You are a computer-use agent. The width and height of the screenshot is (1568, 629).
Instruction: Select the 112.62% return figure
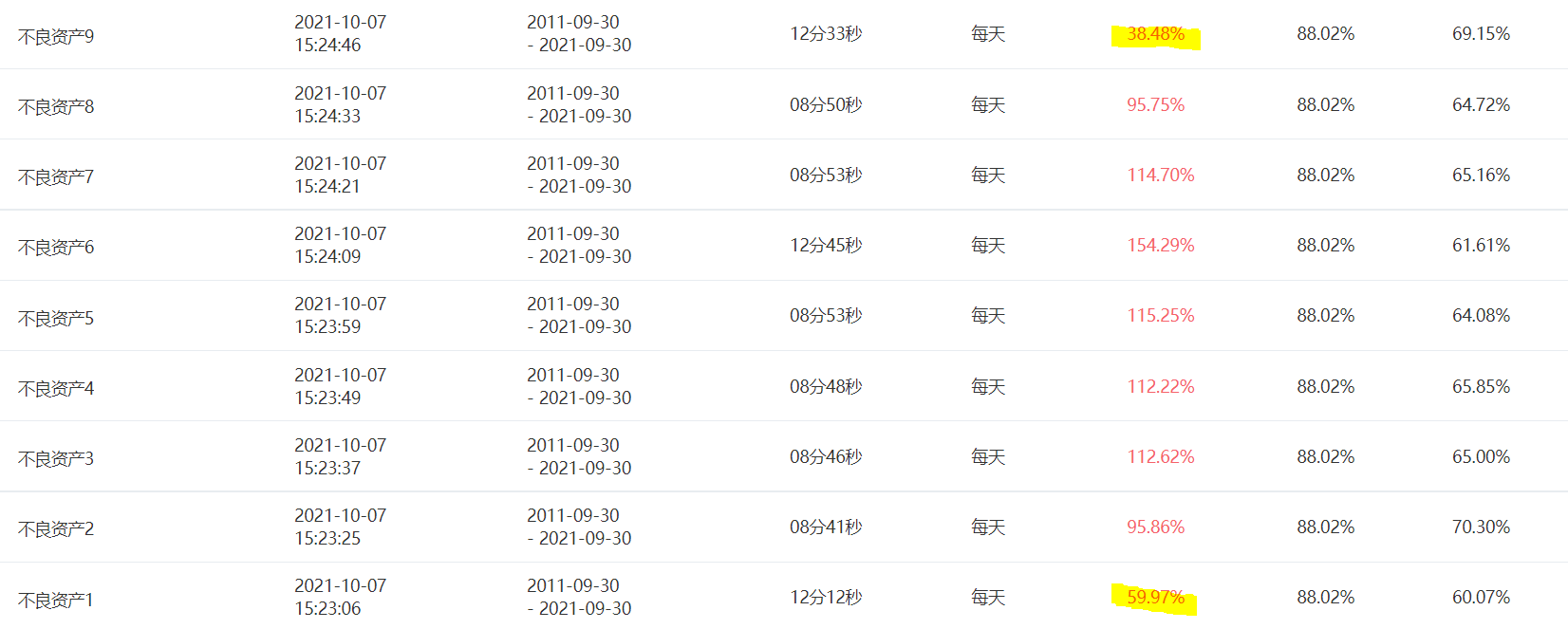(x=1160, y=457)
